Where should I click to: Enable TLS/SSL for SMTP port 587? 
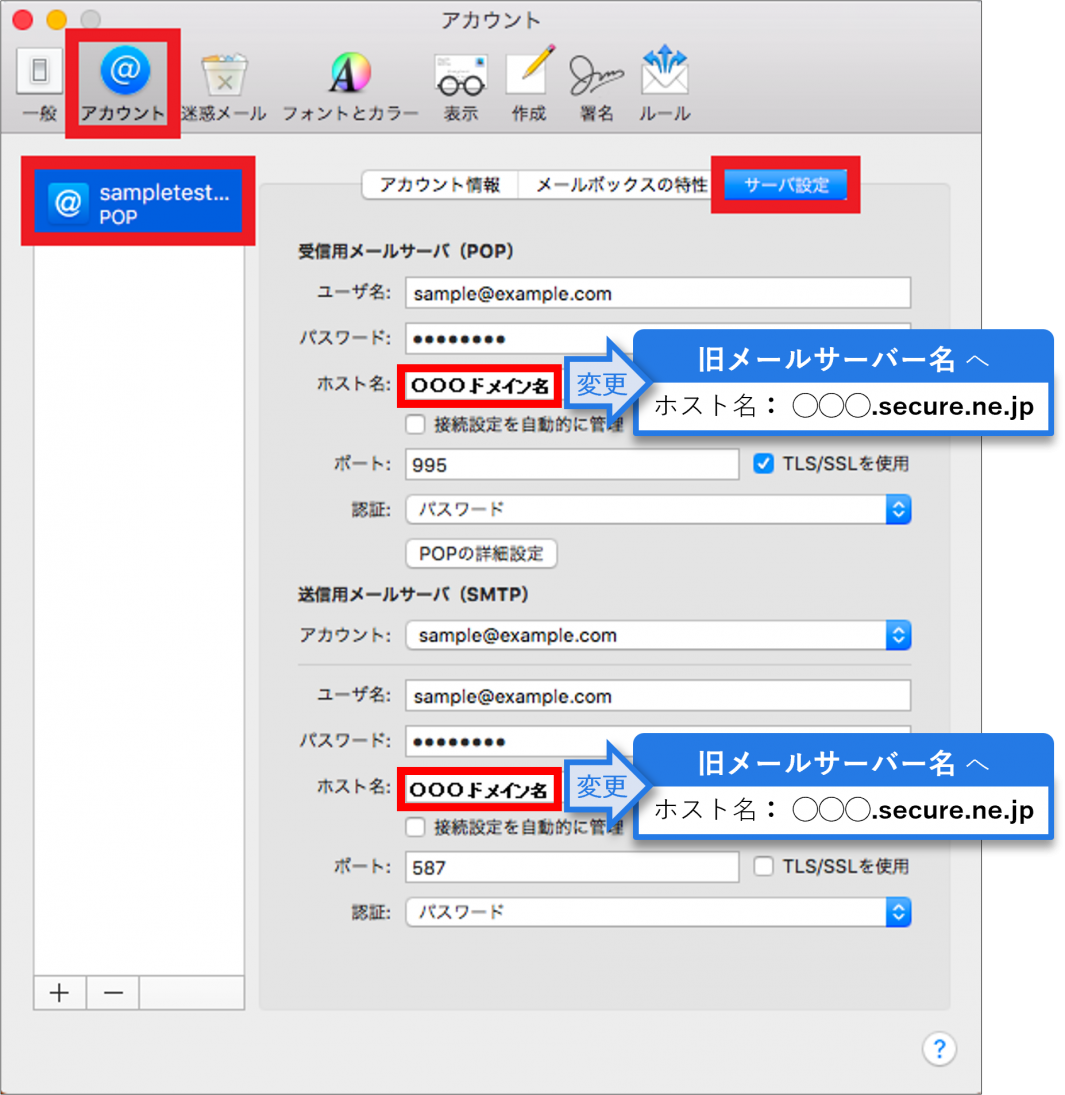click(x=764, y=867)
